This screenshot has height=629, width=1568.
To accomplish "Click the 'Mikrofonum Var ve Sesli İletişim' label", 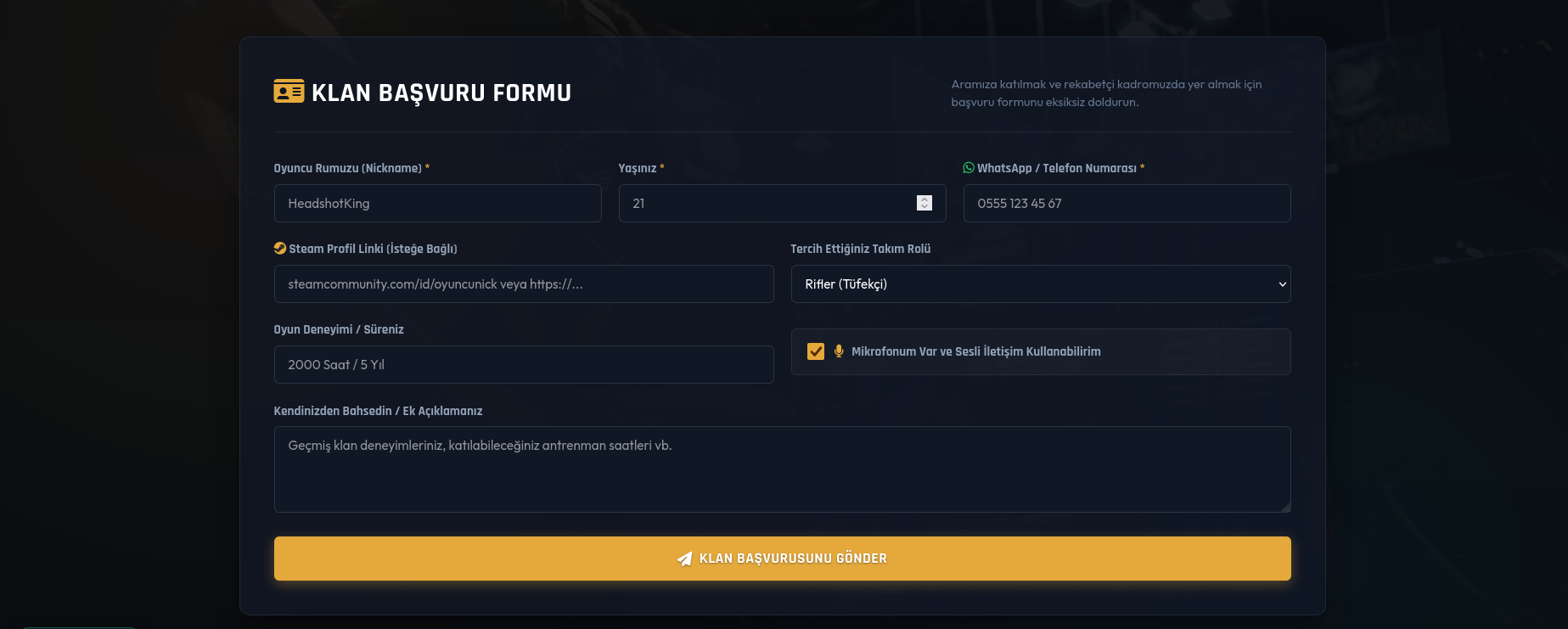I will pos(976,351).
